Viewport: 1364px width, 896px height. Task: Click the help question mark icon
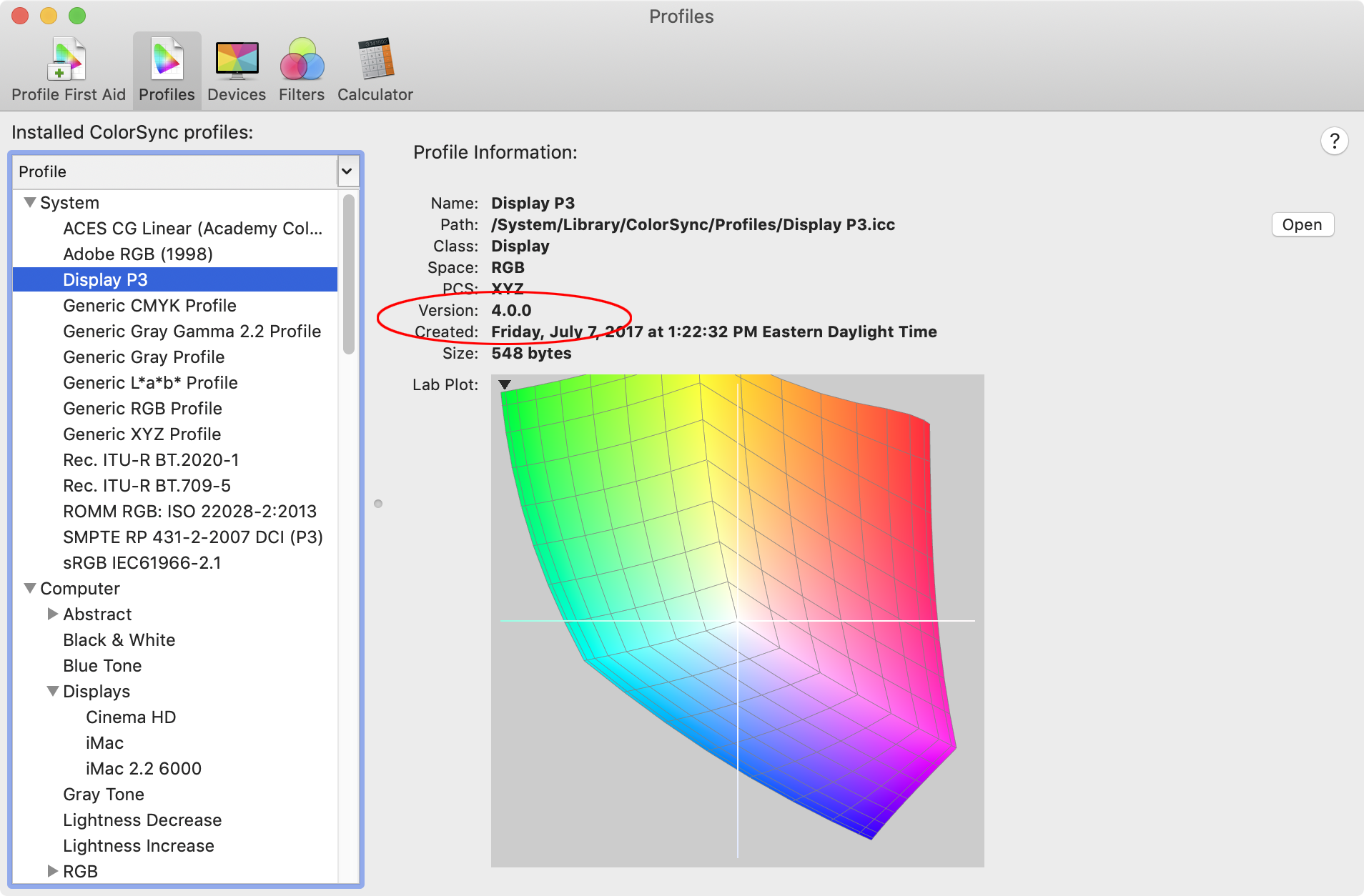pos(1334,141)
